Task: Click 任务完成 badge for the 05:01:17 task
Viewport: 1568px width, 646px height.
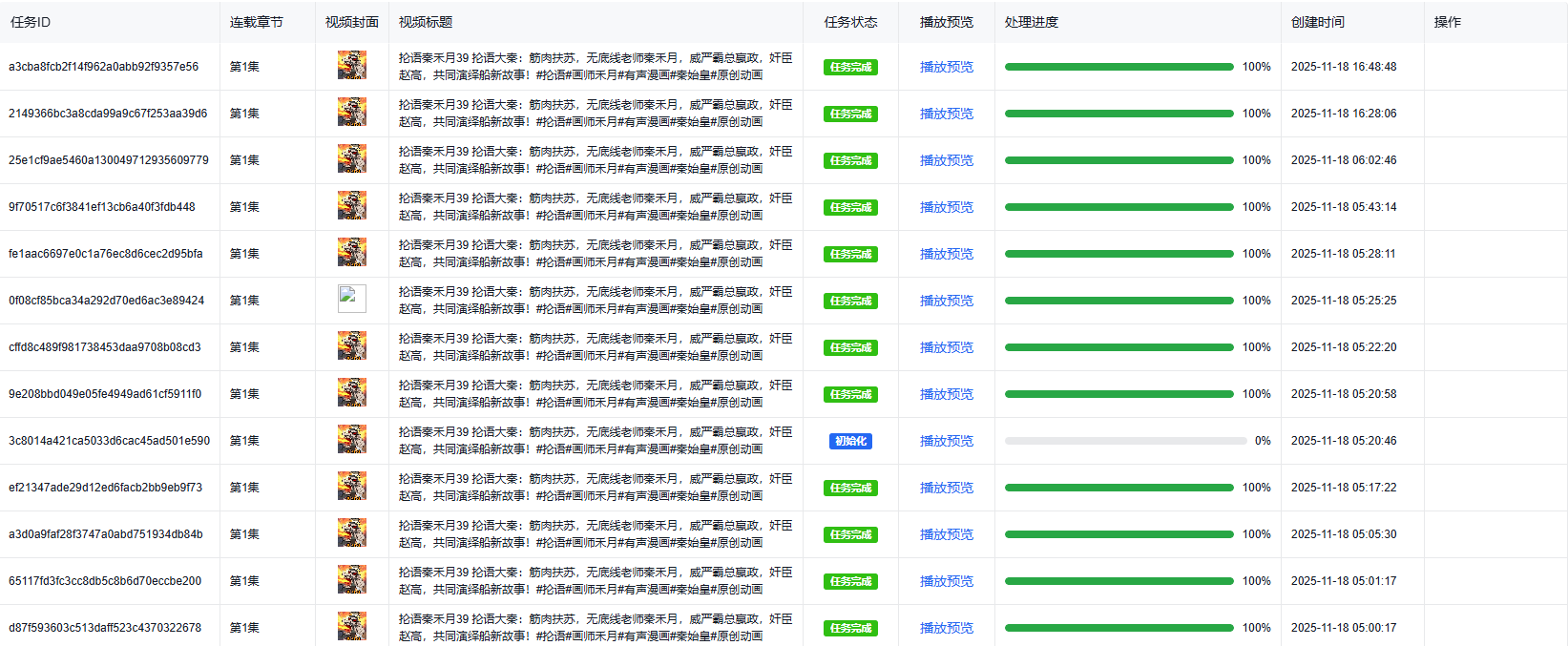Action: [850, 581]
